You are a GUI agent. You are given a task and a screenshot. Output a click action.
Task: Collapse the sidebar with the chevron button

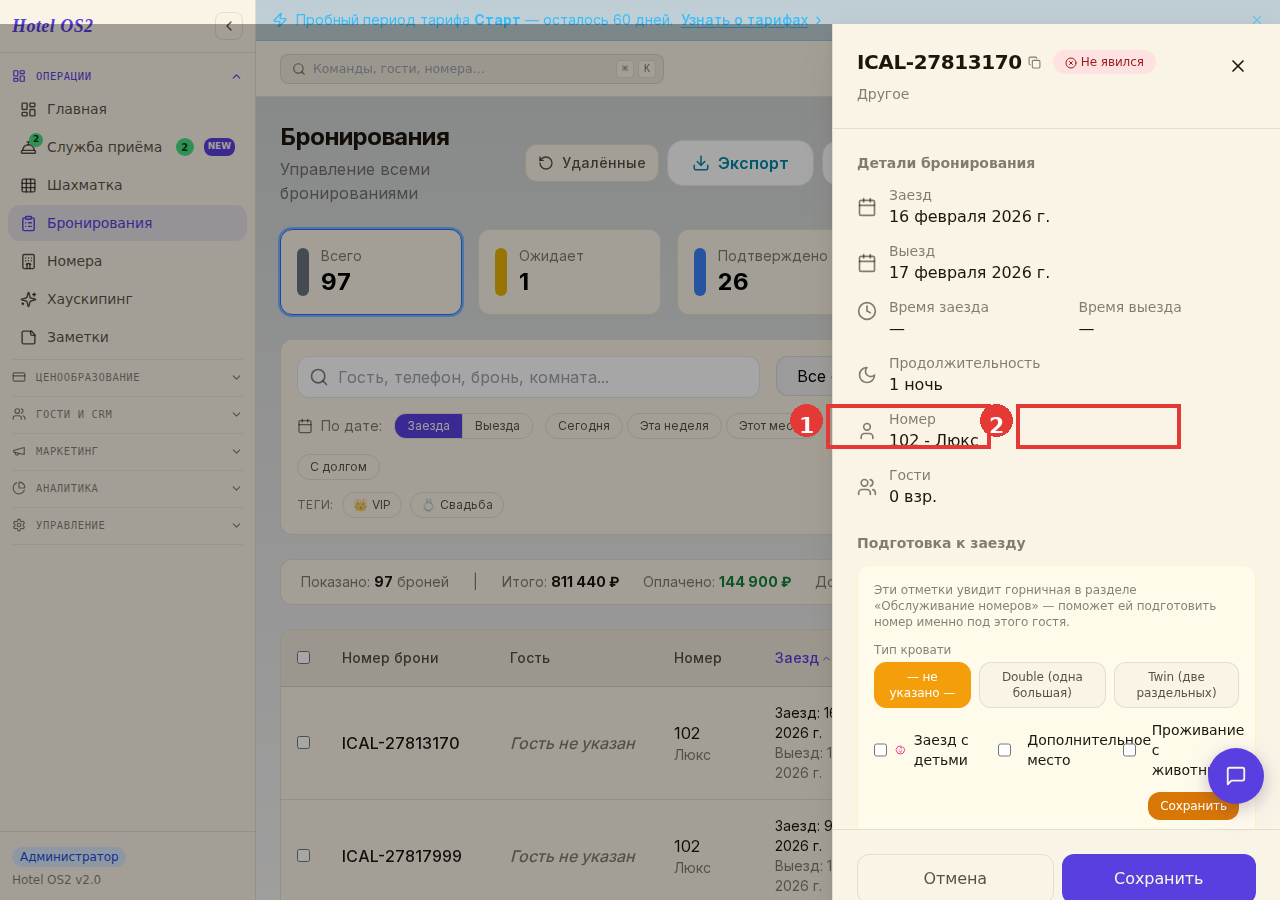(229, 26)
